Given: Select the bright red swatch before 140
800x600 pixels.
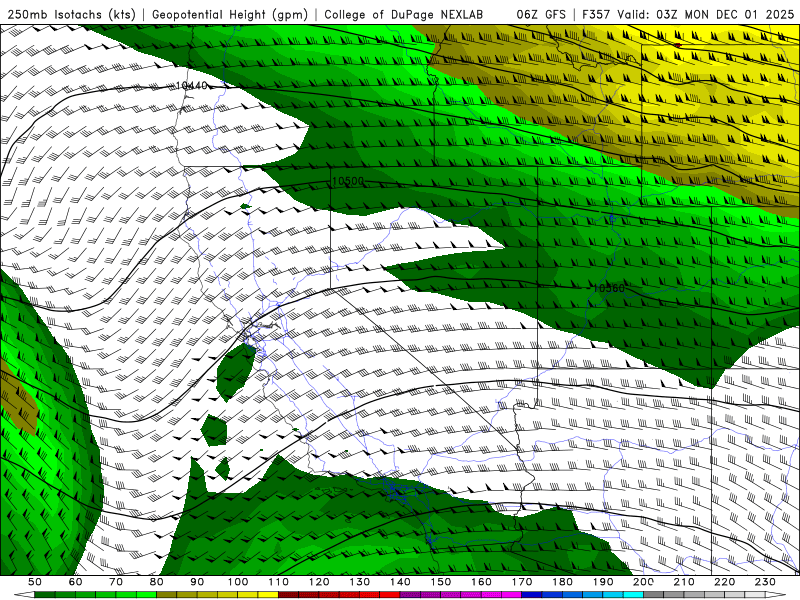Looking at the screenshot, I should (x=390, y=594).
